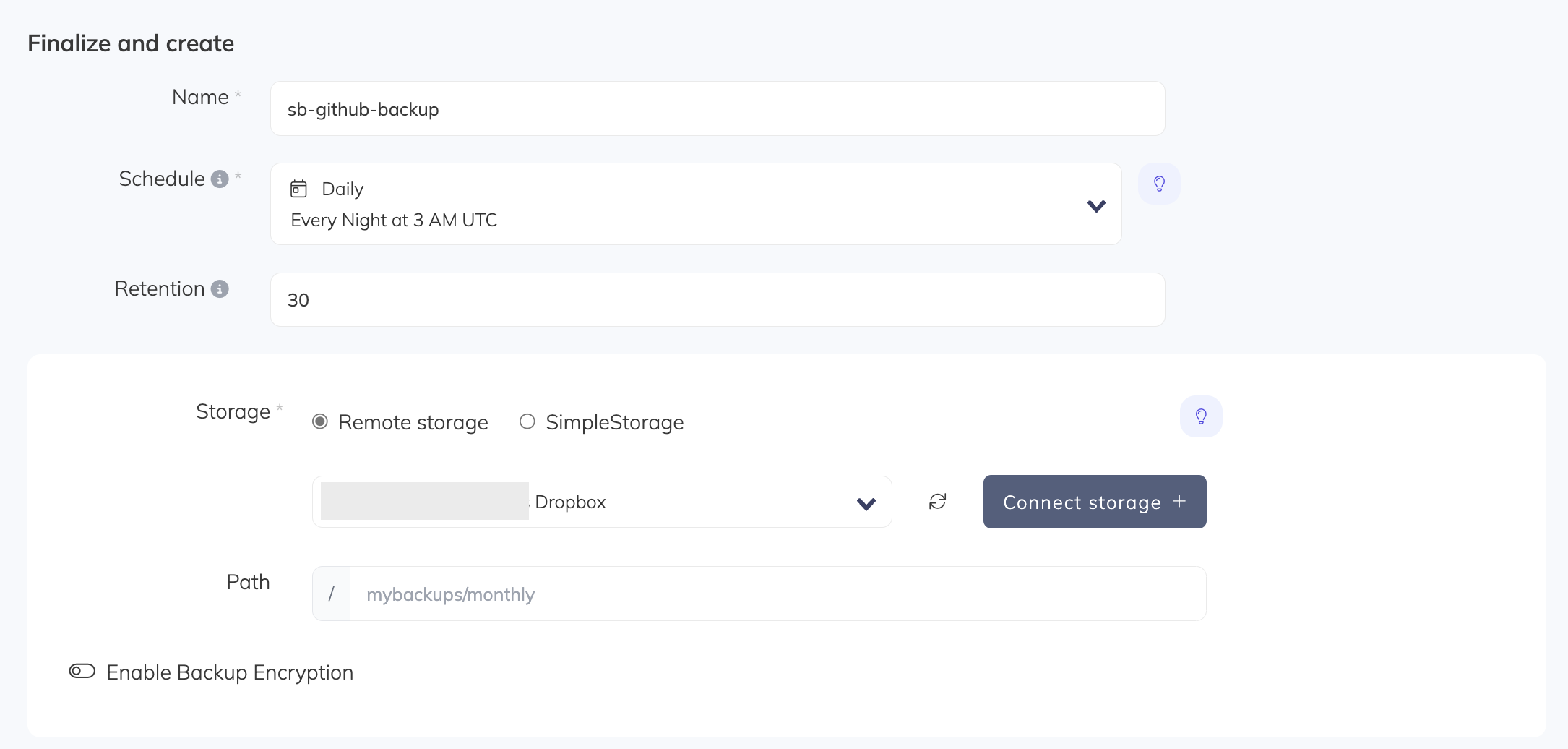
Task: Open the lightbulb tip next to Storage
Action: point(1201,416)
